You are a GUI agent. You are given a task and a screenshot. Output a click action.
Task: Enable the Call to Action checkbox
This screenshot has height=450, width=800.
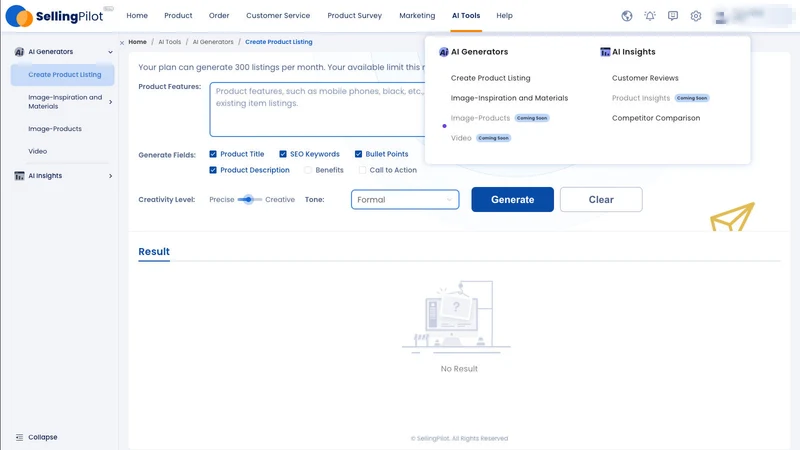click(x=362, y=170)
